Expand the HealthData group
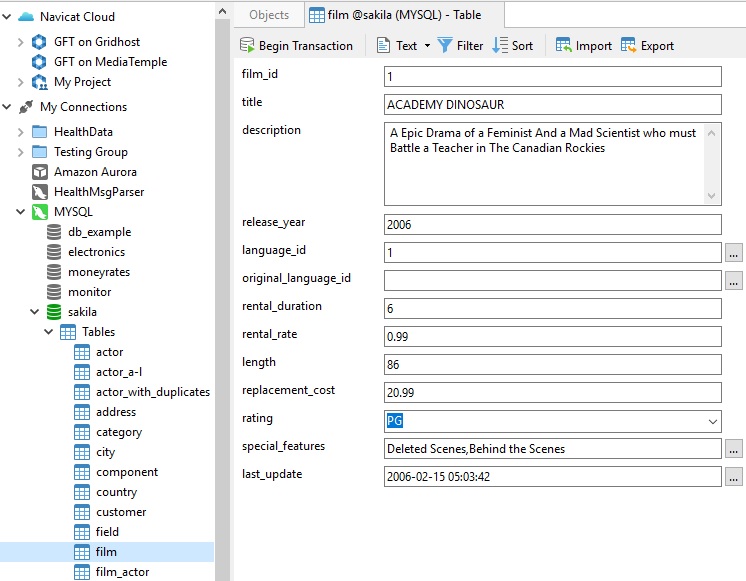746x581 pixels. (x=20, y=132)
